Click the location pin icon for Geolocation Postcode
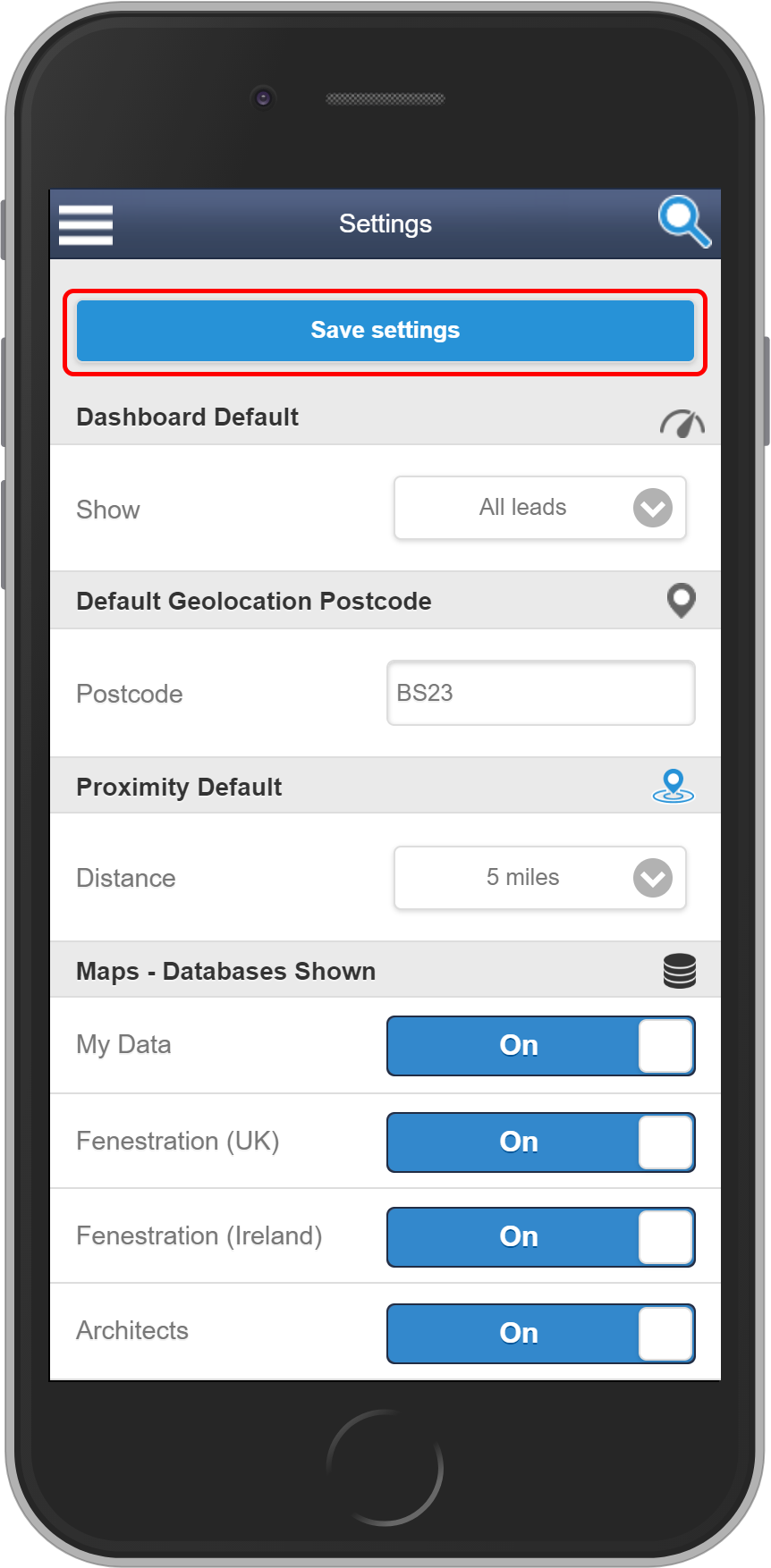 click(x=681, y=601)
